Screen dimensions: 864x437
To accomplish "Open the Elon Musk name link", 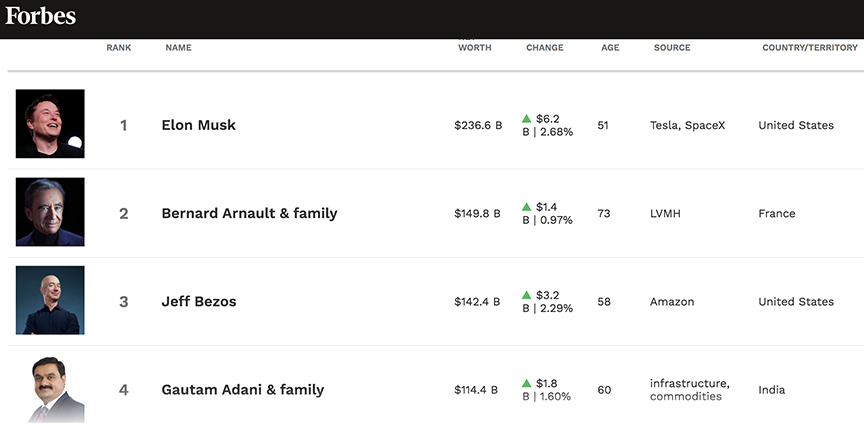I will [198, 125].
